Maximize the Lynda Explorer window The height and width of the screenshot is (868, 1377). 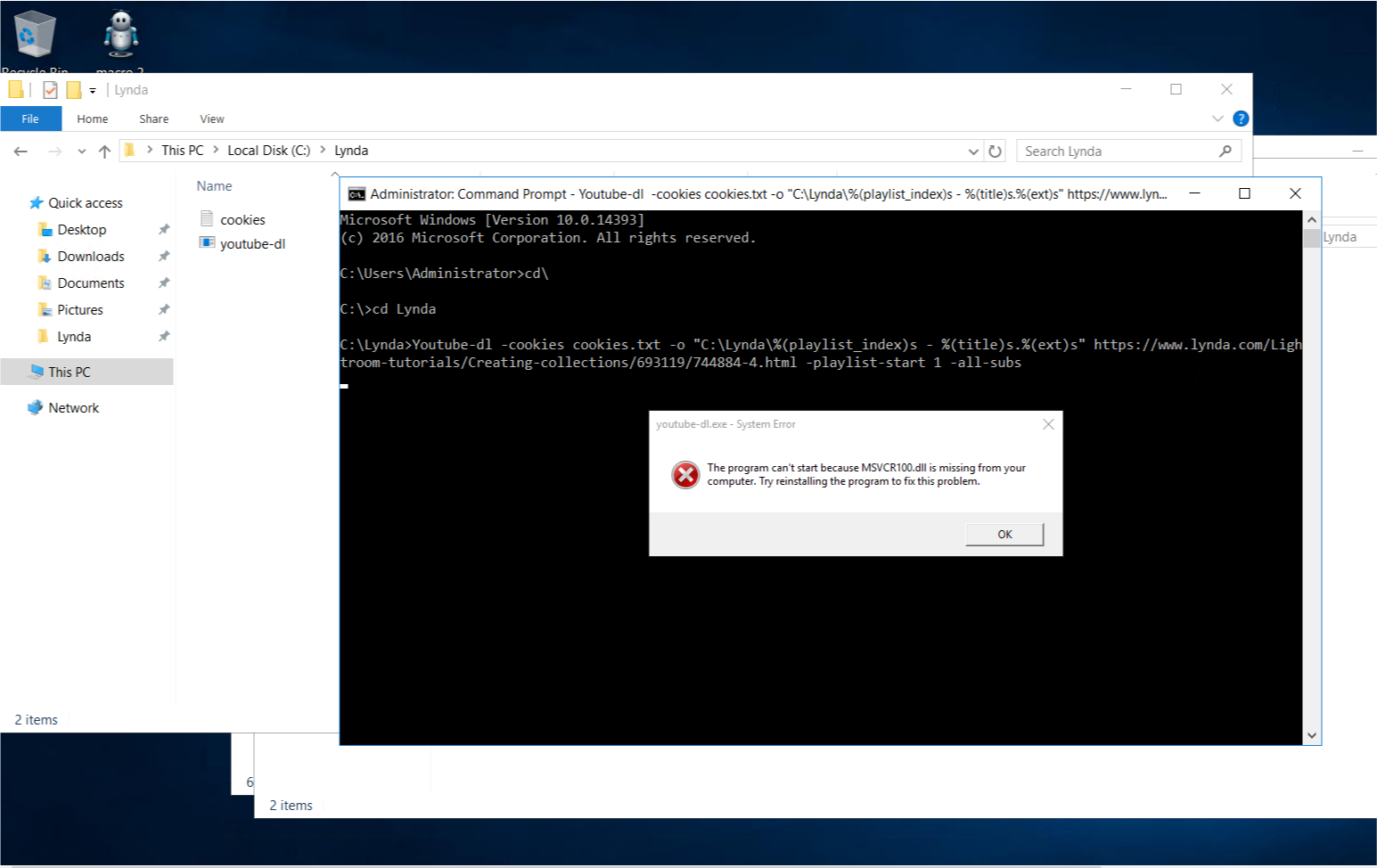[x=1176, y=89]
